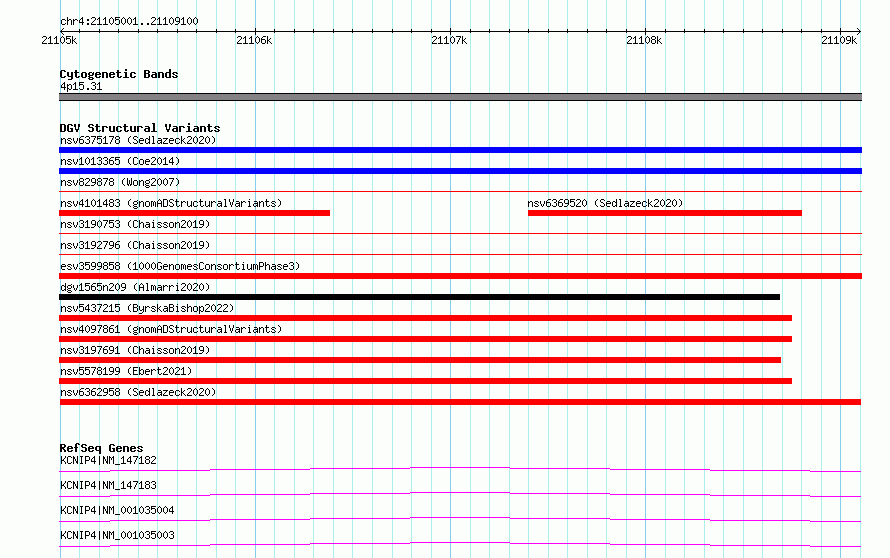Open transcript KCNIP4|NM_001035003 label
Image resolution: width=890 pixels, height=558 pixels.
(x=117, y=535)
